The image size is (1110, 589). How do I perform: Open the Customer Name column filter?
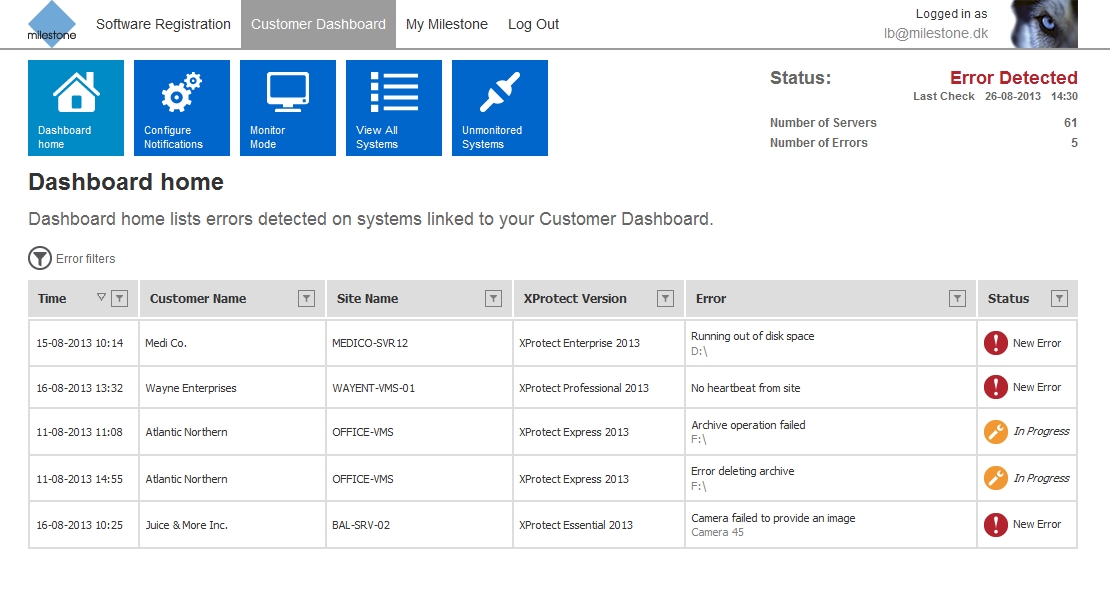(307, 299)
